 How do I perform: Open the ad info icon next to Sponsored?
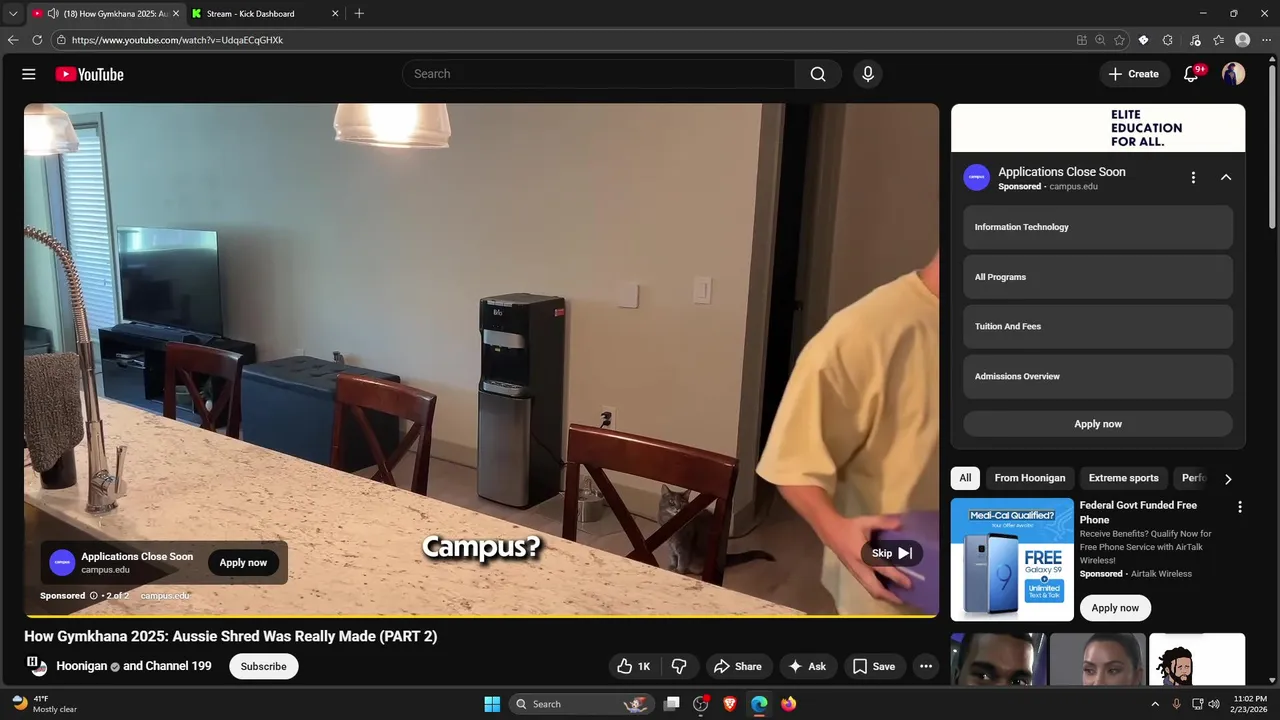click(94, 596)
